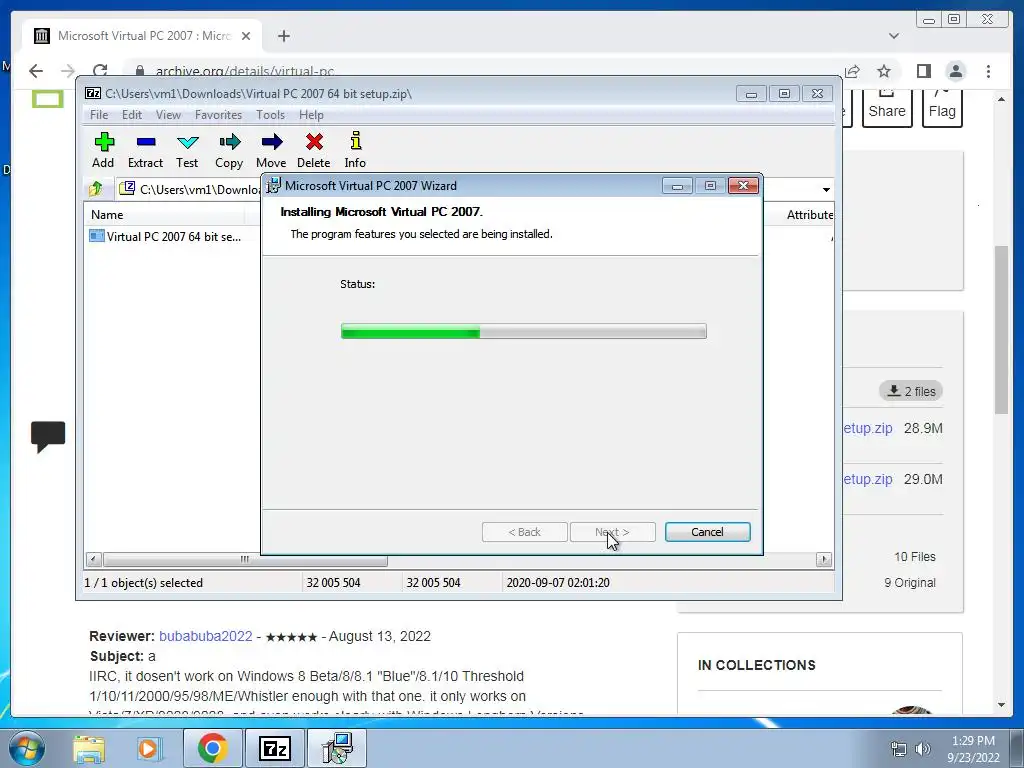The width and height of the screenshot is (1024, 768).
Task: Open the Chrome three-dot menu
Action: pyautogui.click(x=988, y=71)
